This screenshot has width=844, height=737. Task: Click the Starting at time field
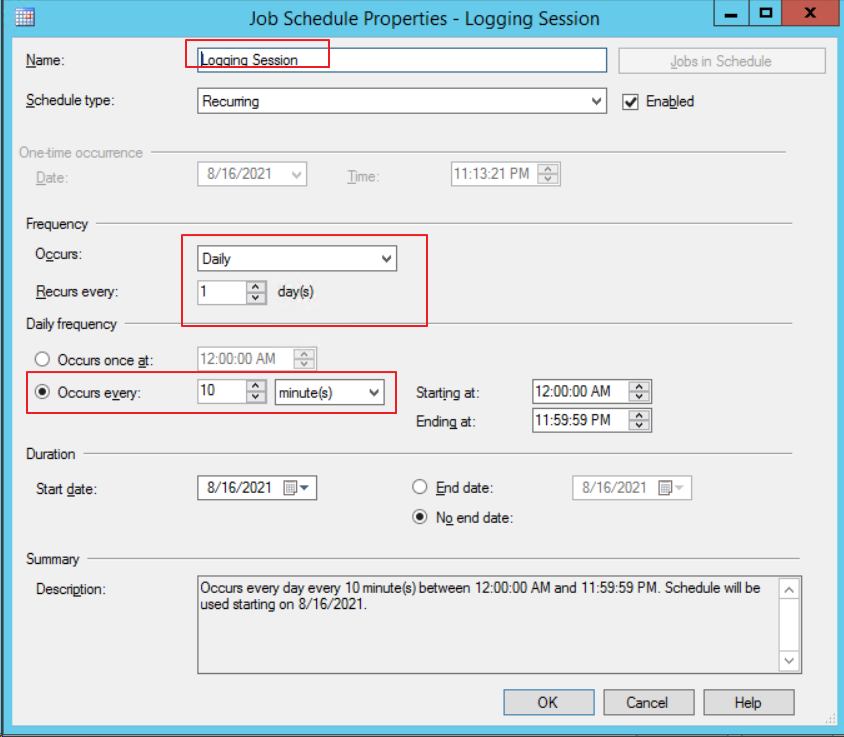click(580, 391)
